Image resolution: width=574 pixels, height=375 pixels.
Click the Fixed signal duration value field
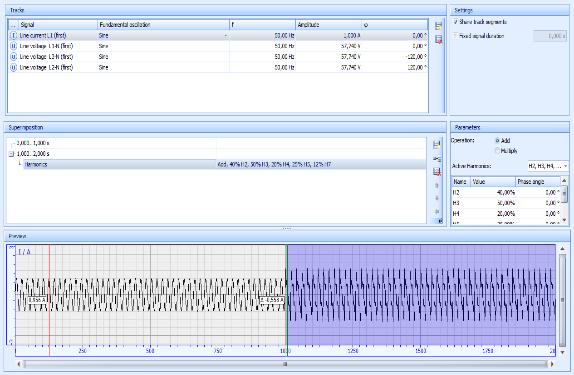550,36
